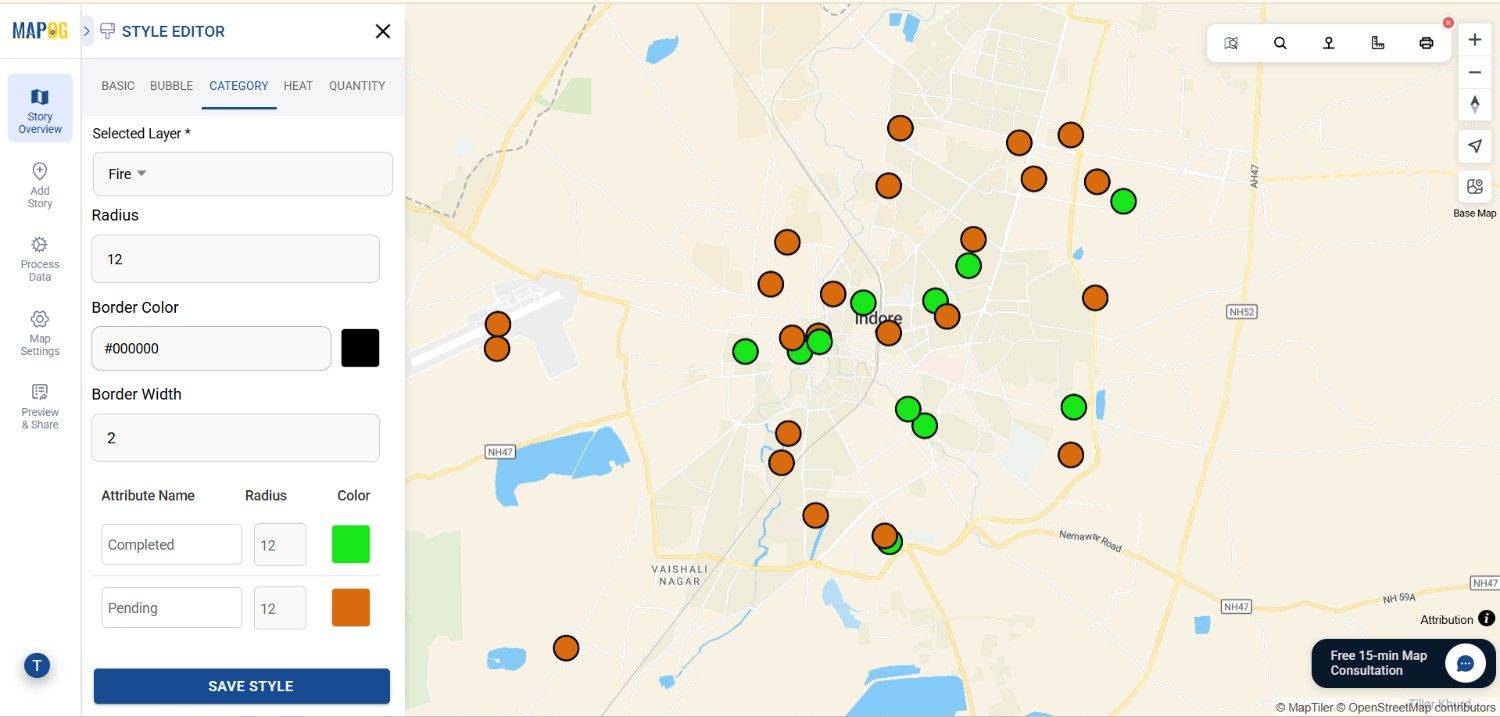
Task: Zoom in the map with plus button
Action: point(1474,40)
